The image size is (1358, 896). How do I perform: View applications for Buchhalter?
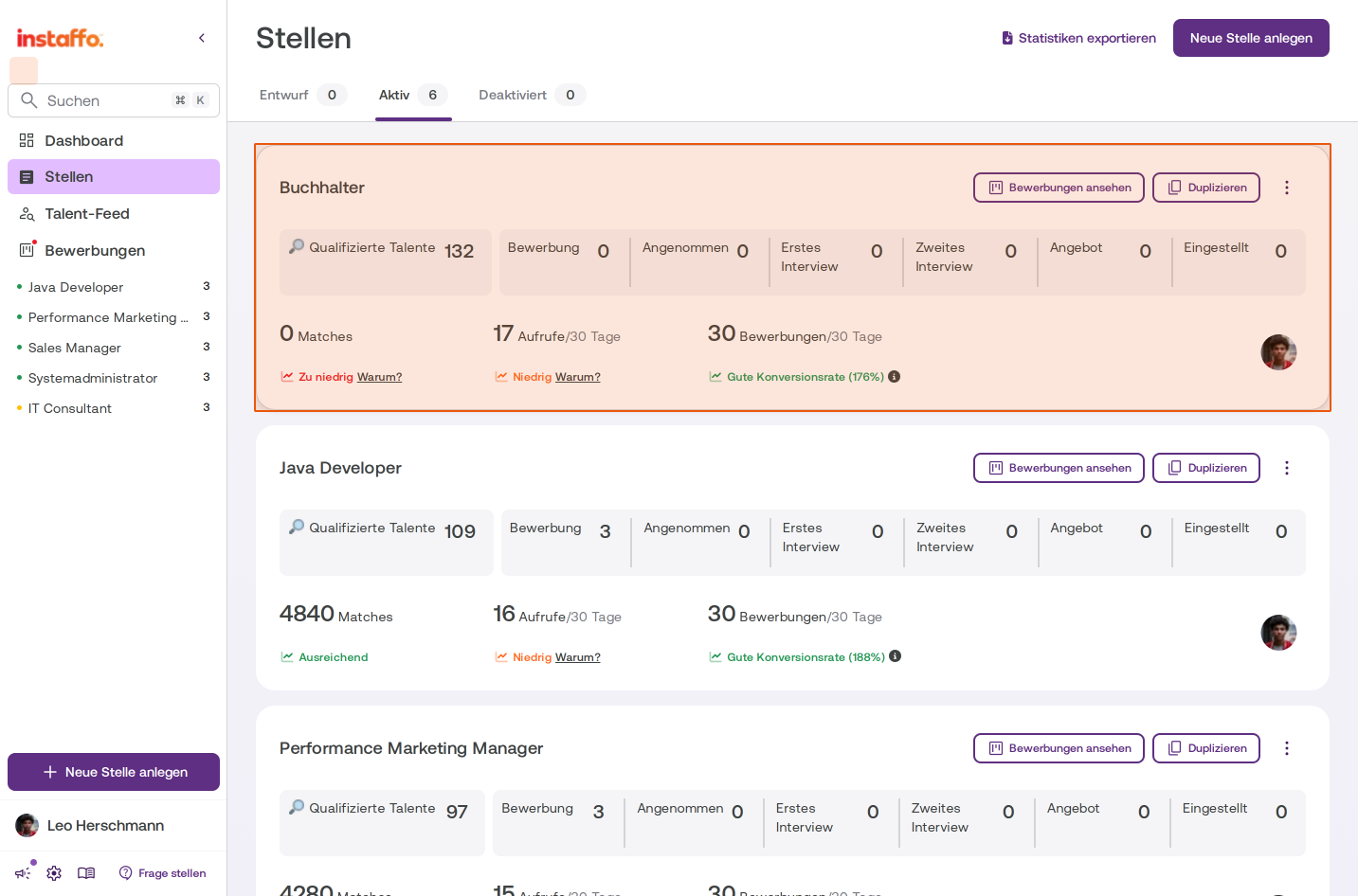(1059, 188)
